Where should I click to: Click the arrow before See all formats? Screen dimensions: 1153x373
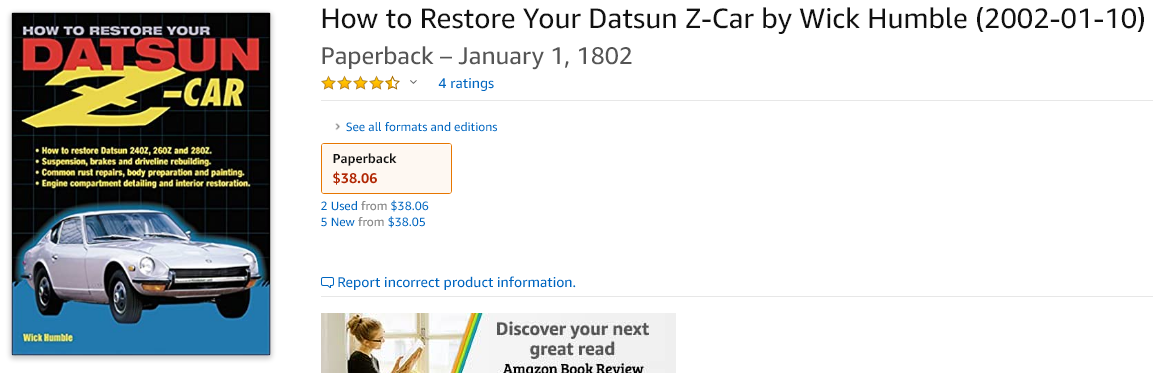coord(338,127)
